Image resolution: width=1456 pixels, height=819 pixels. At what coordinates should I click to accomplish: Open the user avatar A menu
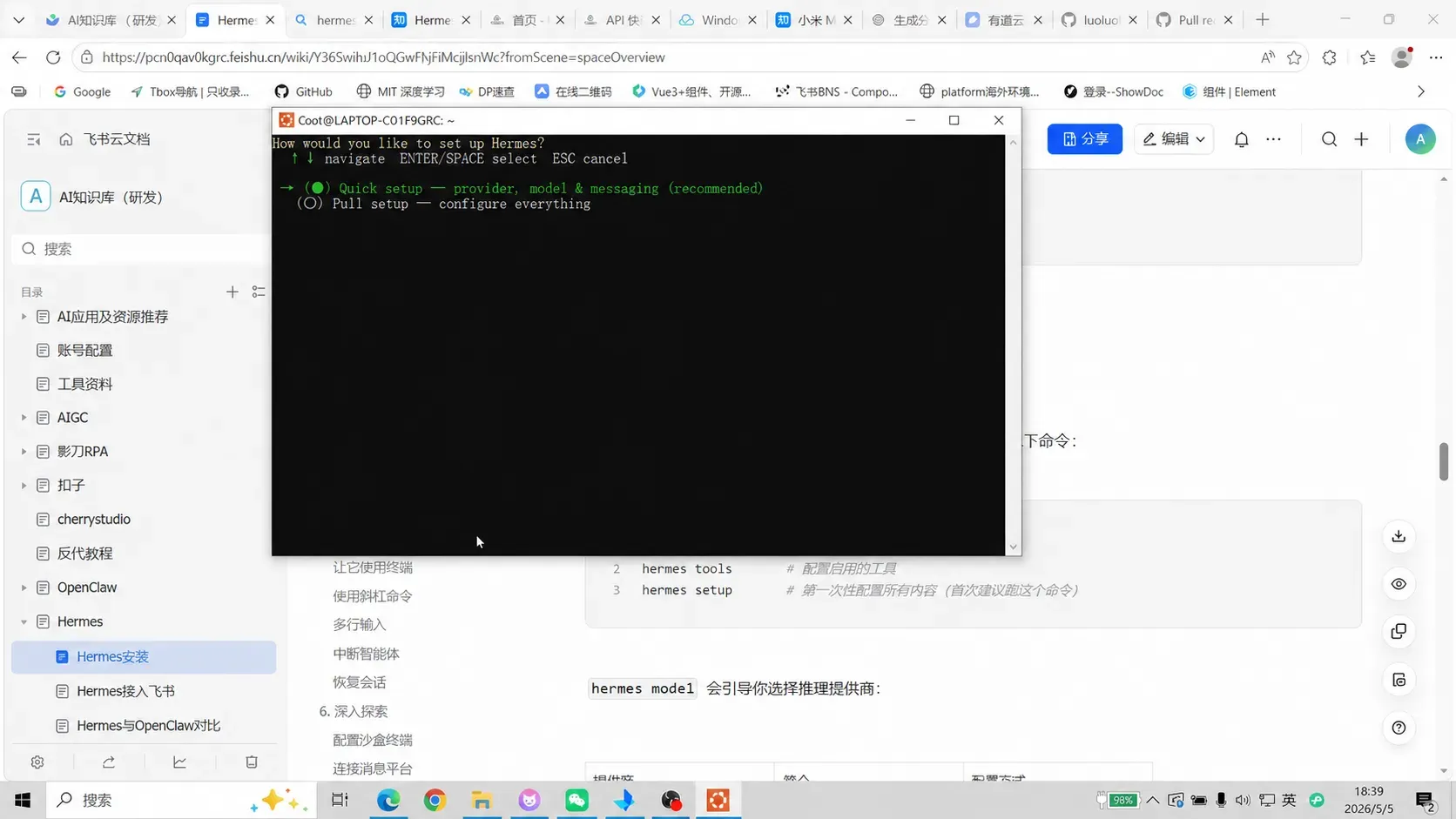point(1420,139)
